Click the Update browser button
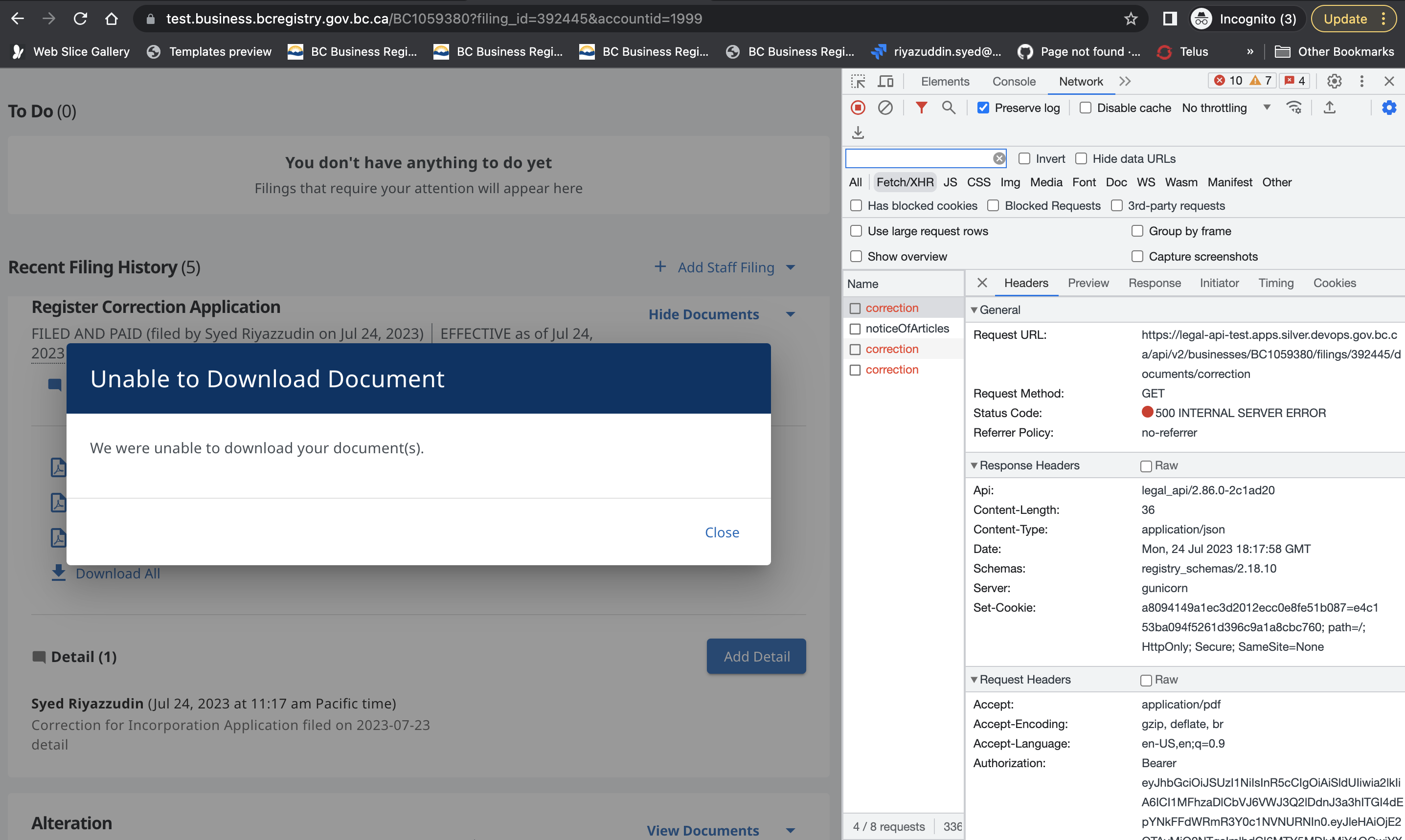The width and height of the screenshot is (1405, 840). (1354, 19)
